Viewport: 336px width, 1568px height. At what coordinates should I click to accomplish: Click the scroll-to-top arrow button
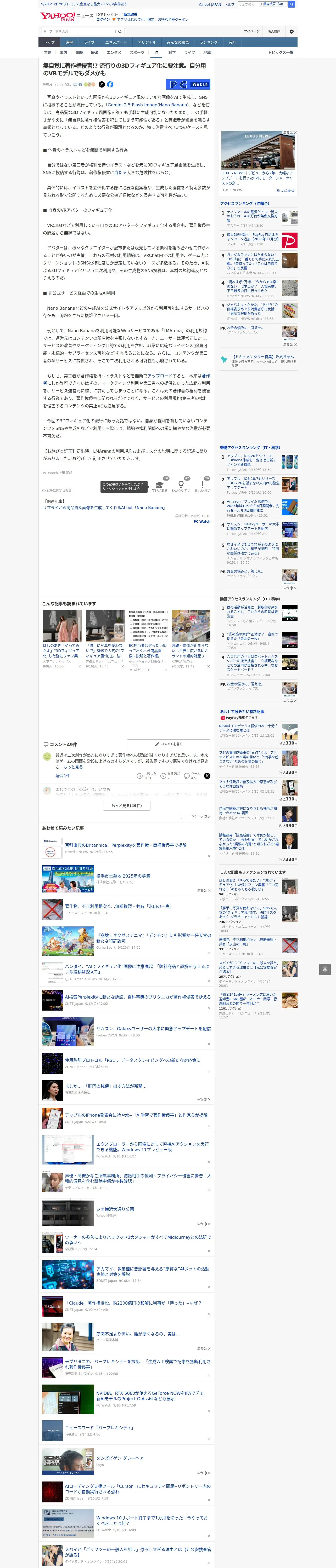325,970
